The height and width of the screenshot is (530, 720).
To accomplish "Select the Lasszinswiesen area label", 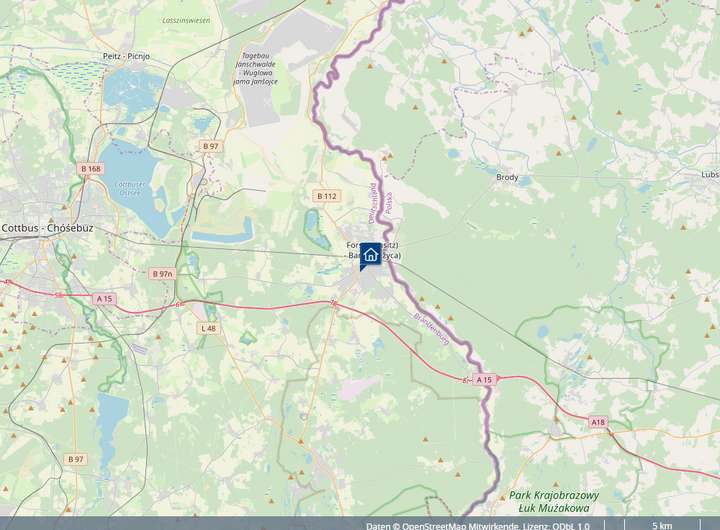I will pyautogui.click(x=186, y=20).
